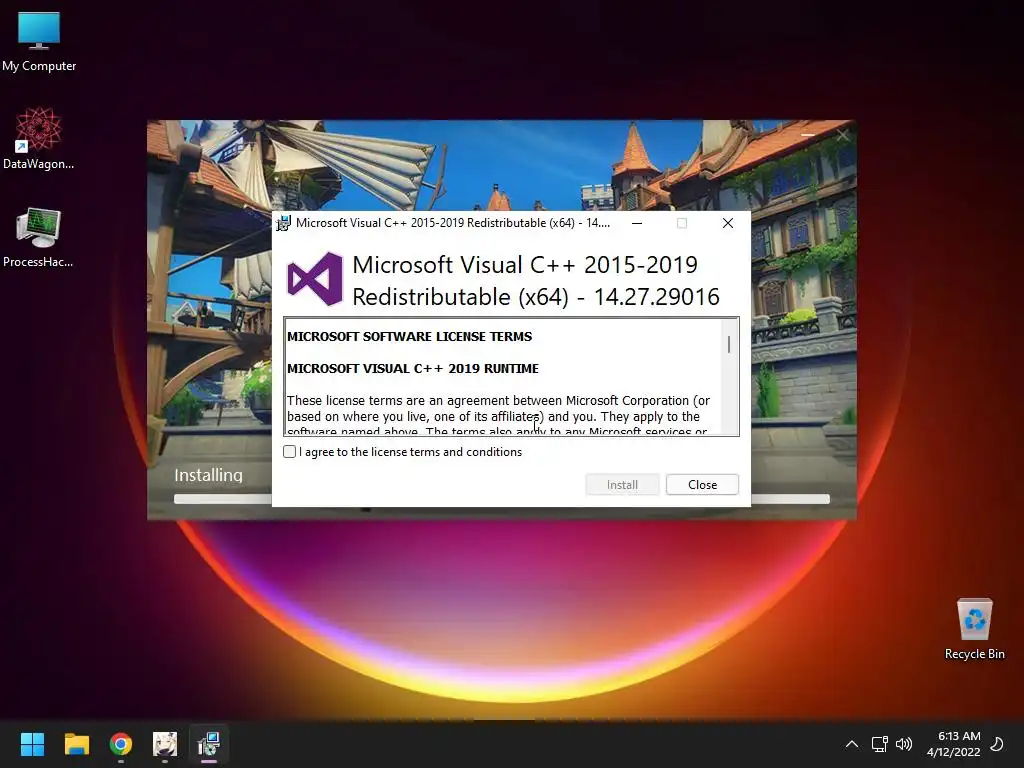Select the DataWagon desktop shortcut
This screenshot has width=1024, height=768.
click(x=39, y=139)
